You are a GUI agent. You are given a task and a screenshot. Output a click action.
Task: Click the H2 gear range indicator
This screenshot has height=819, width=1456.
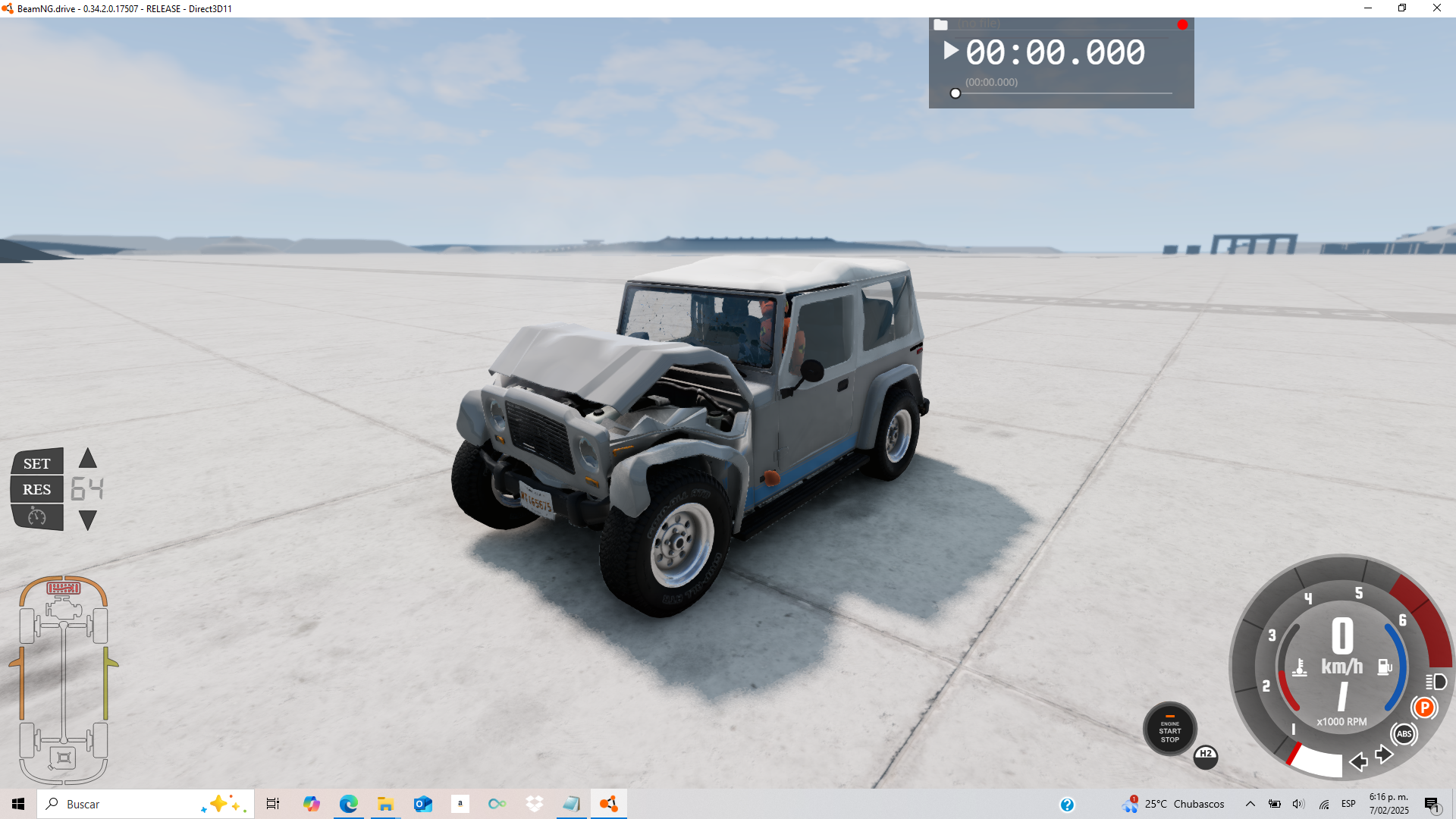point(1206,756)
